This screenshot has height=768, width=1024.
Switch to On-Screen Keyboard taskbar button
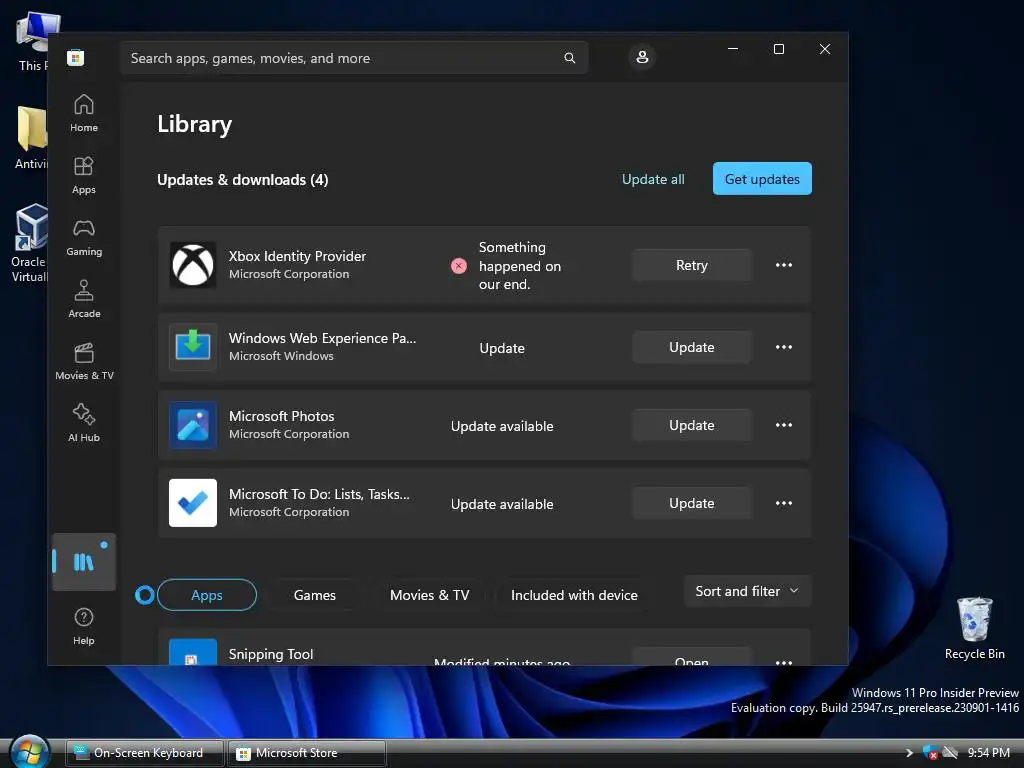pyautogui.click(x=145, y=753)
